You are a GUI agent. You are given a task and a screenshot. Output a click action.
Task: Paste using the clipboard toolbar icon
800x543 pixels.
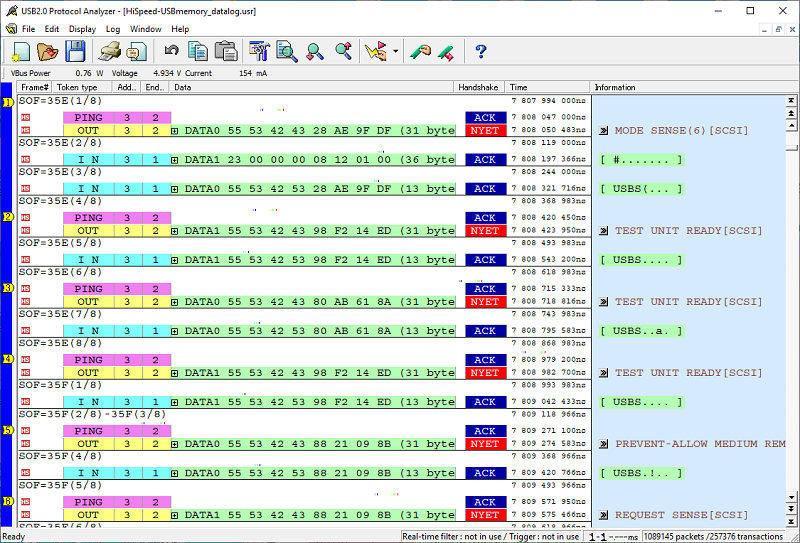click(x=226, y=52)
